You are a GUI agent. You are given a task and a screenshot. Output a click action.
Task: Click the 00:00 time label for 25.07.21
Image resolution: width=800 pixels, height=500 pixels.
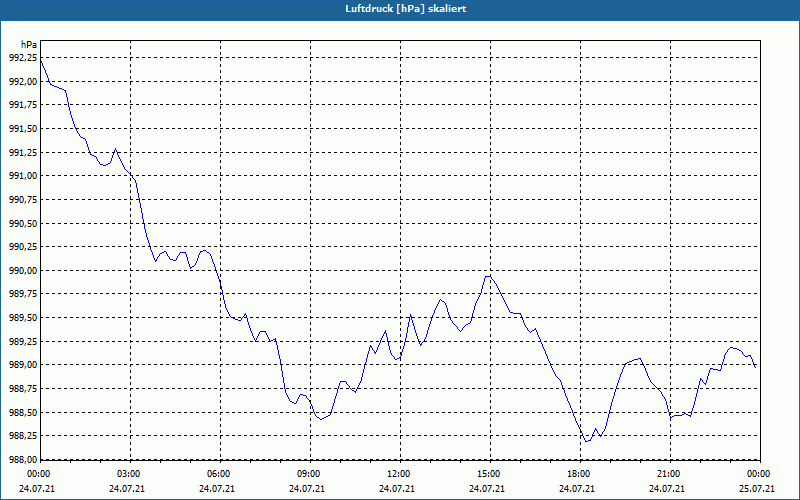(757, 474)
